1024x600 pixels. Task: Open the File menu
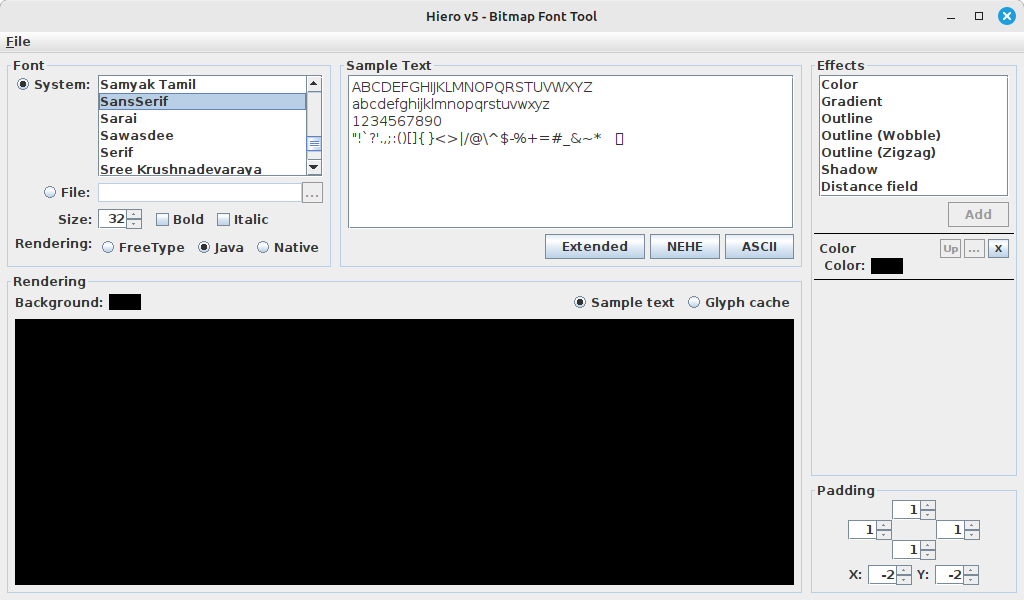(x=18, y=41)
